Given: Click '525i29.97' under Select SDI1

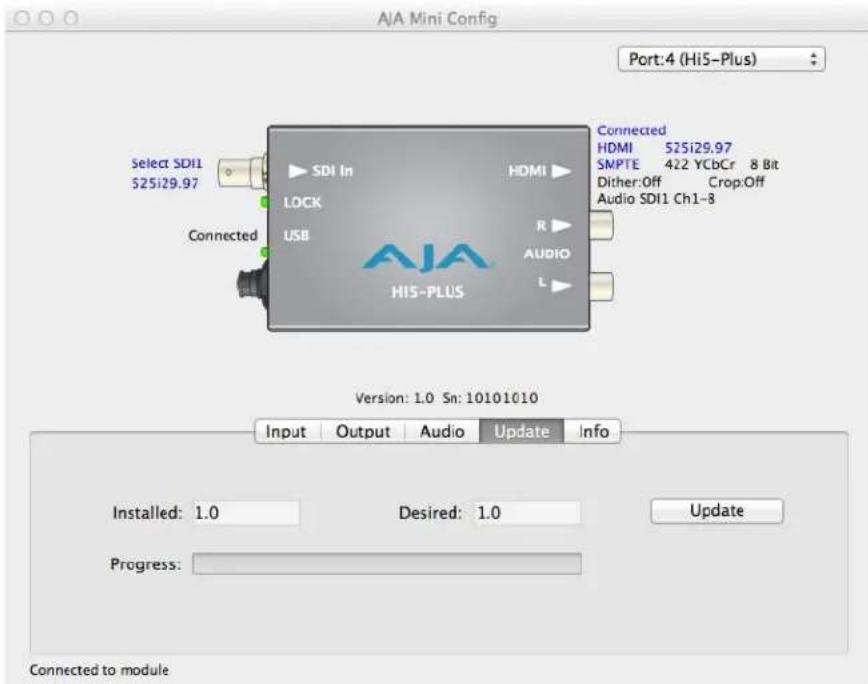Looking at the screenshot, I should pyautogui.click(x=165, y=183).
